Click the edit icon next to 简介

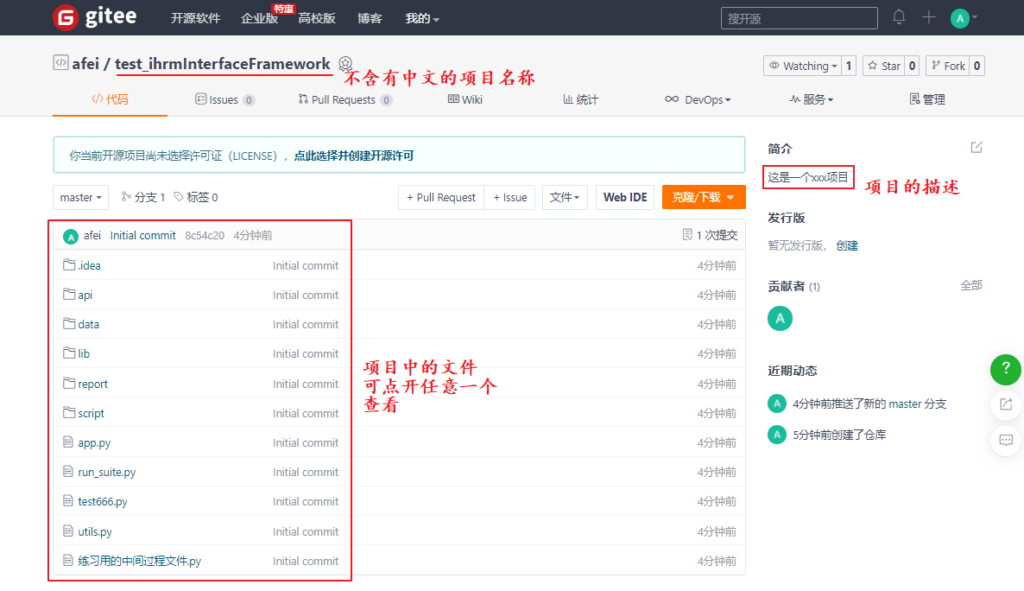click(x=976, y=148)
